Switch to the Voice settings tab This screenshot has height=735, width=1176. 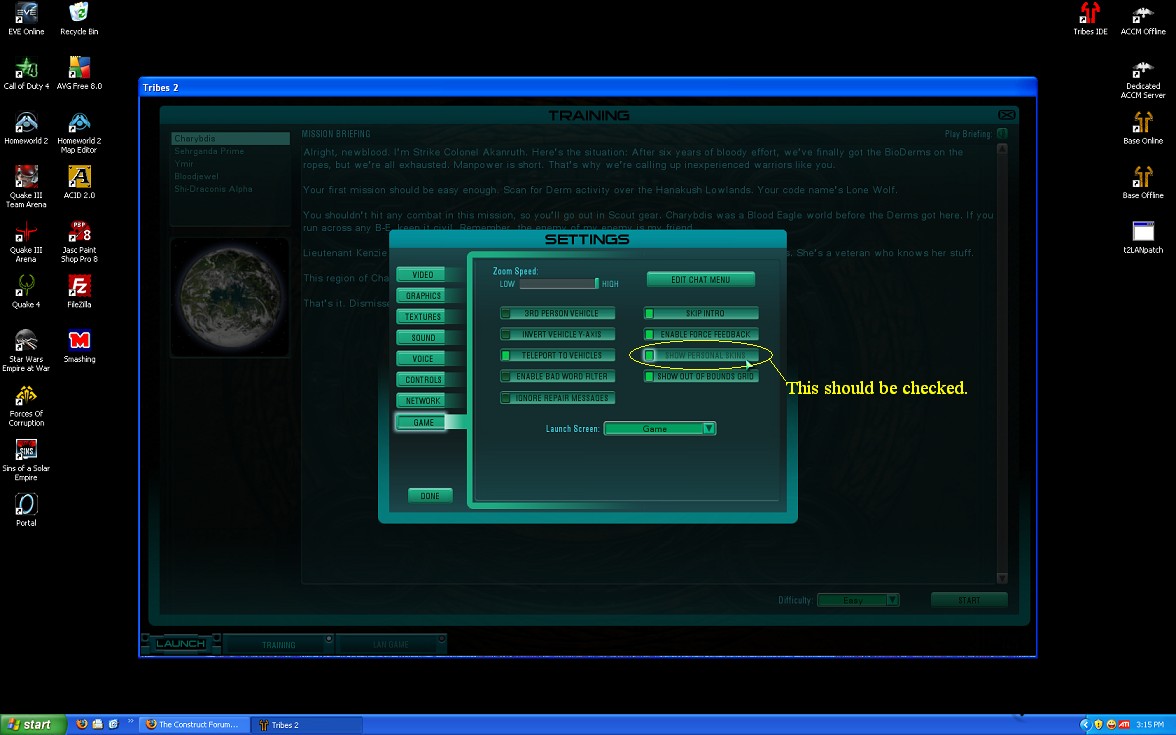pos(422,358)
